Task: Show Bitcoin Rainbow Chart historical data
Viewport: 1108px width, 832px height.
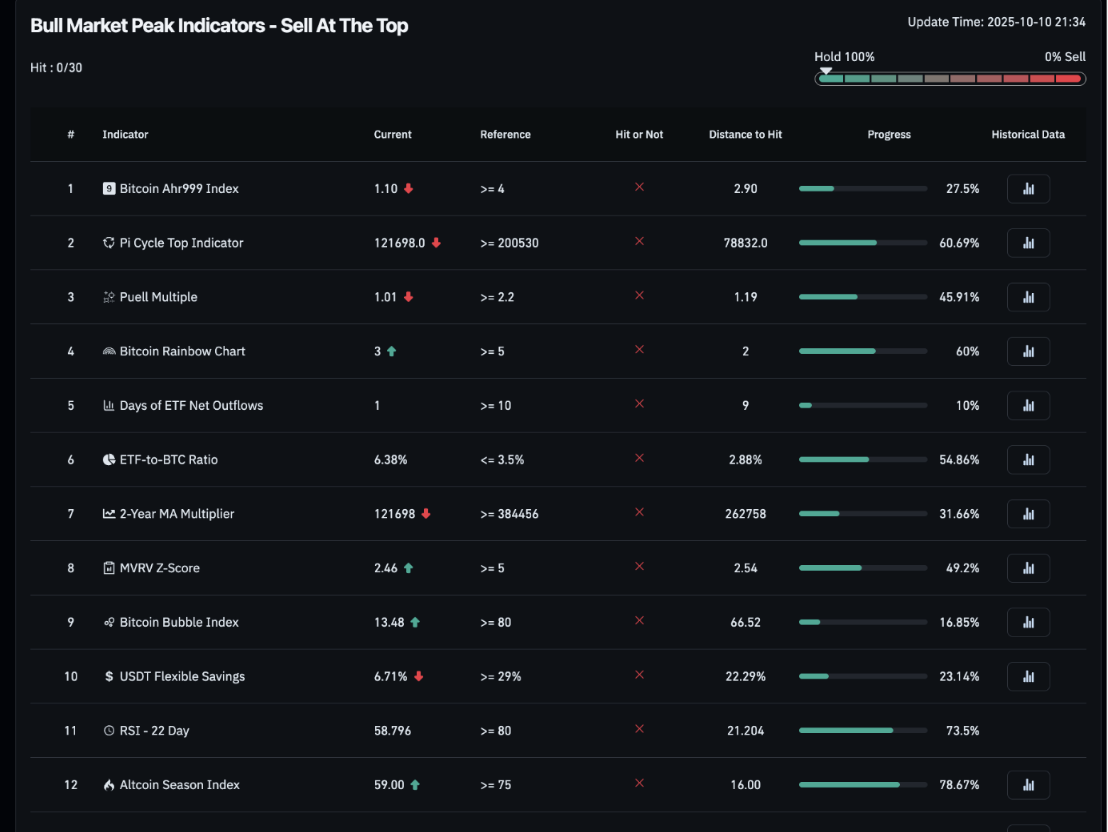Action: pos(1028,351)
